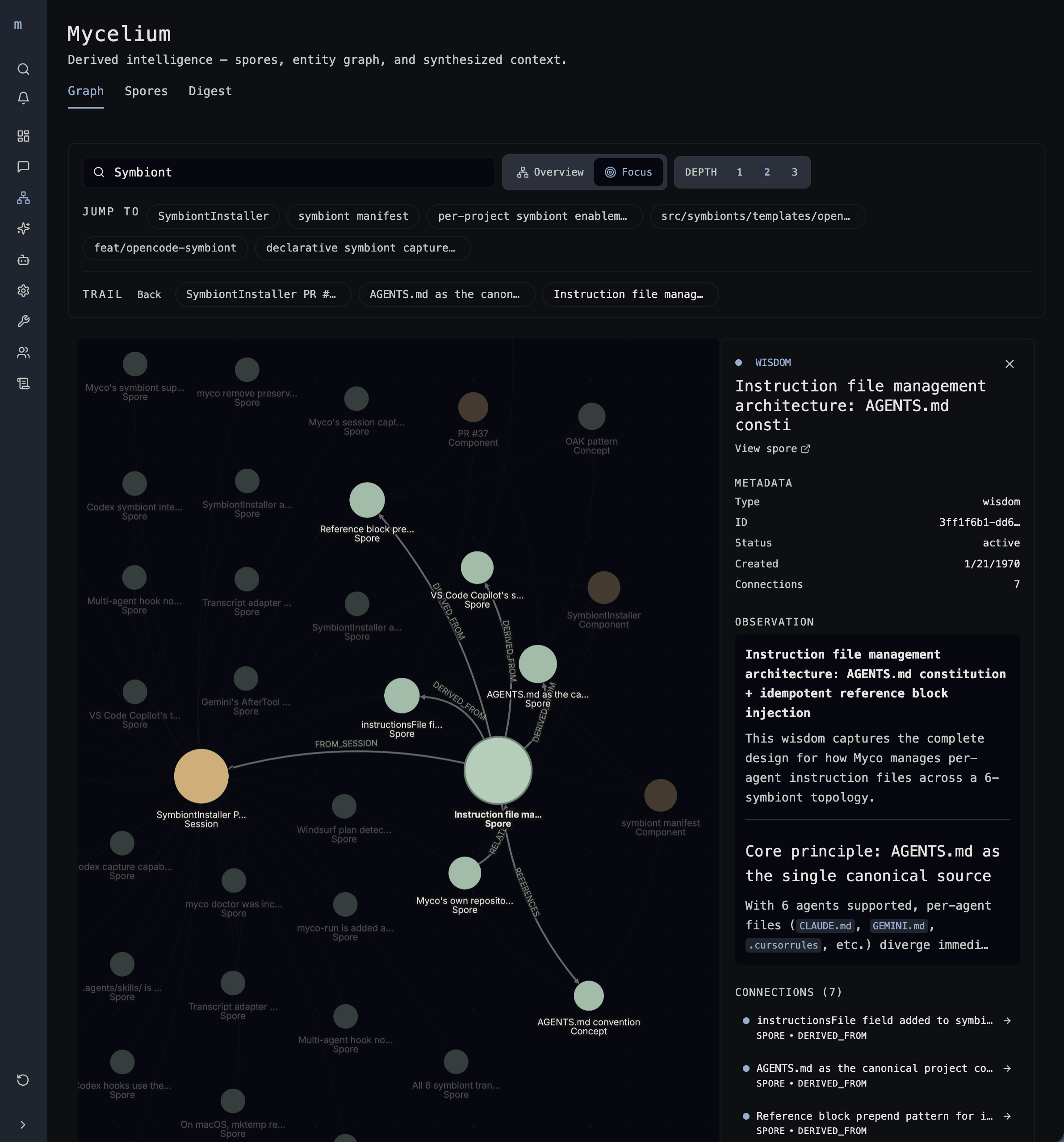This screenshot has width=1064, height=1142.
Task: Click the search magnifier sidebar icon
Action: [x=23, y=69]
